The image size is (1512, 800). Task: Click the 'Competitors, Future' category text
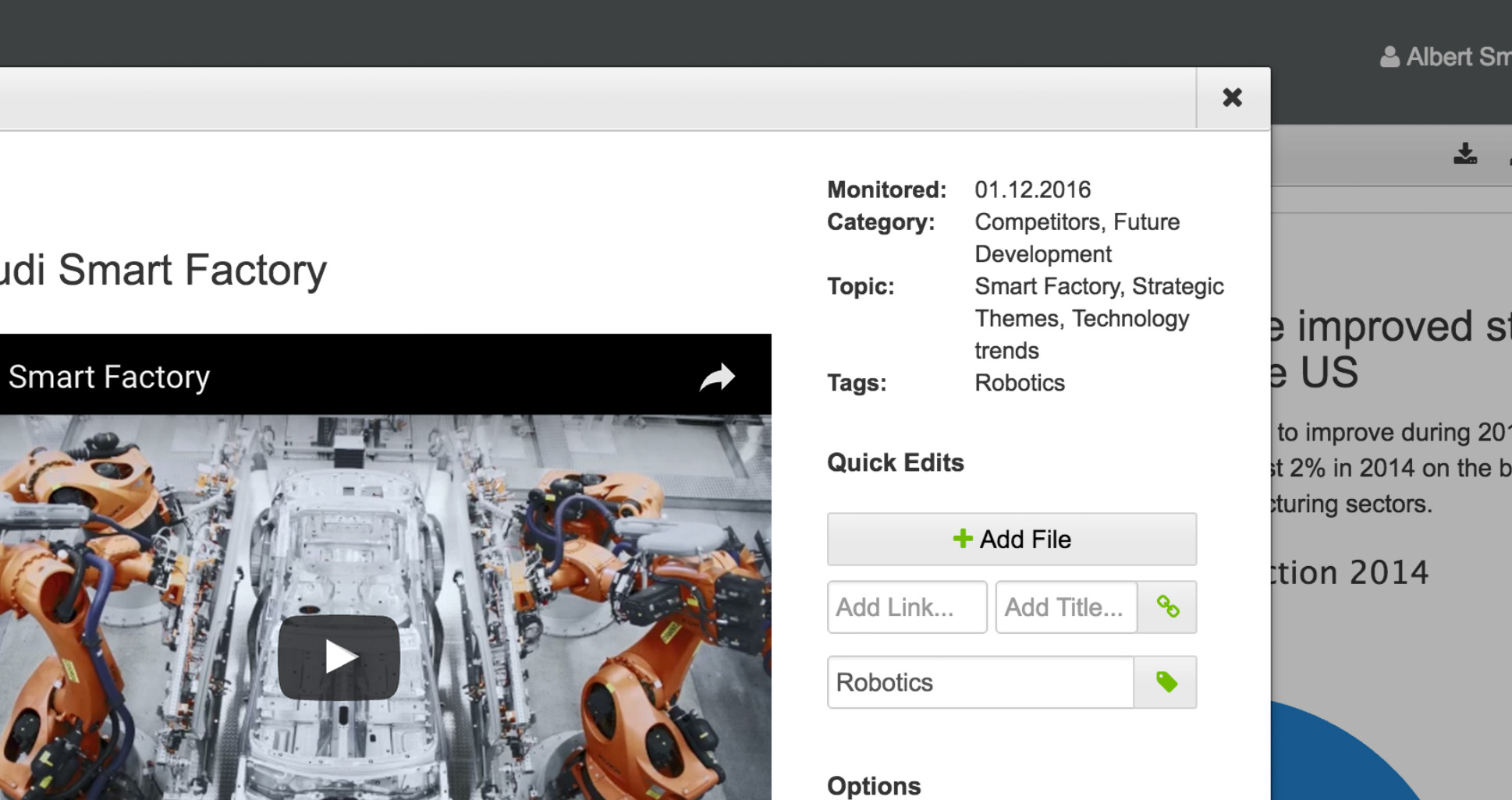(x=1077, y=222)
